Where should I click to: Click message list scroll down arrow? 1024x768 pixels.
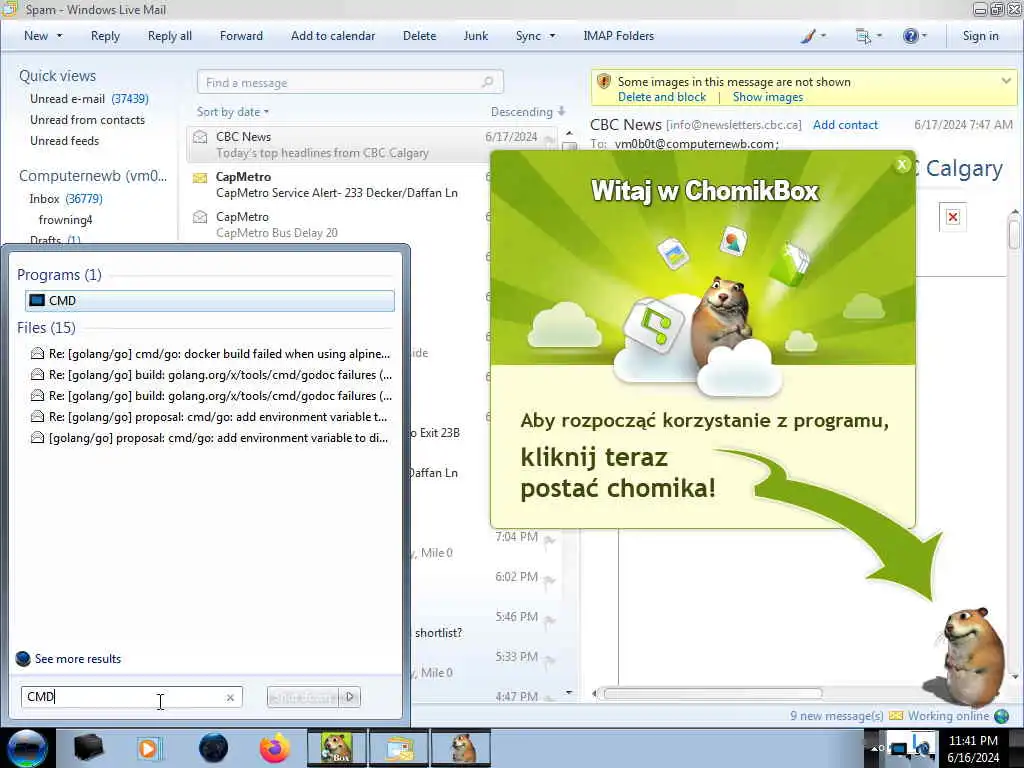(x=569, y=692)
